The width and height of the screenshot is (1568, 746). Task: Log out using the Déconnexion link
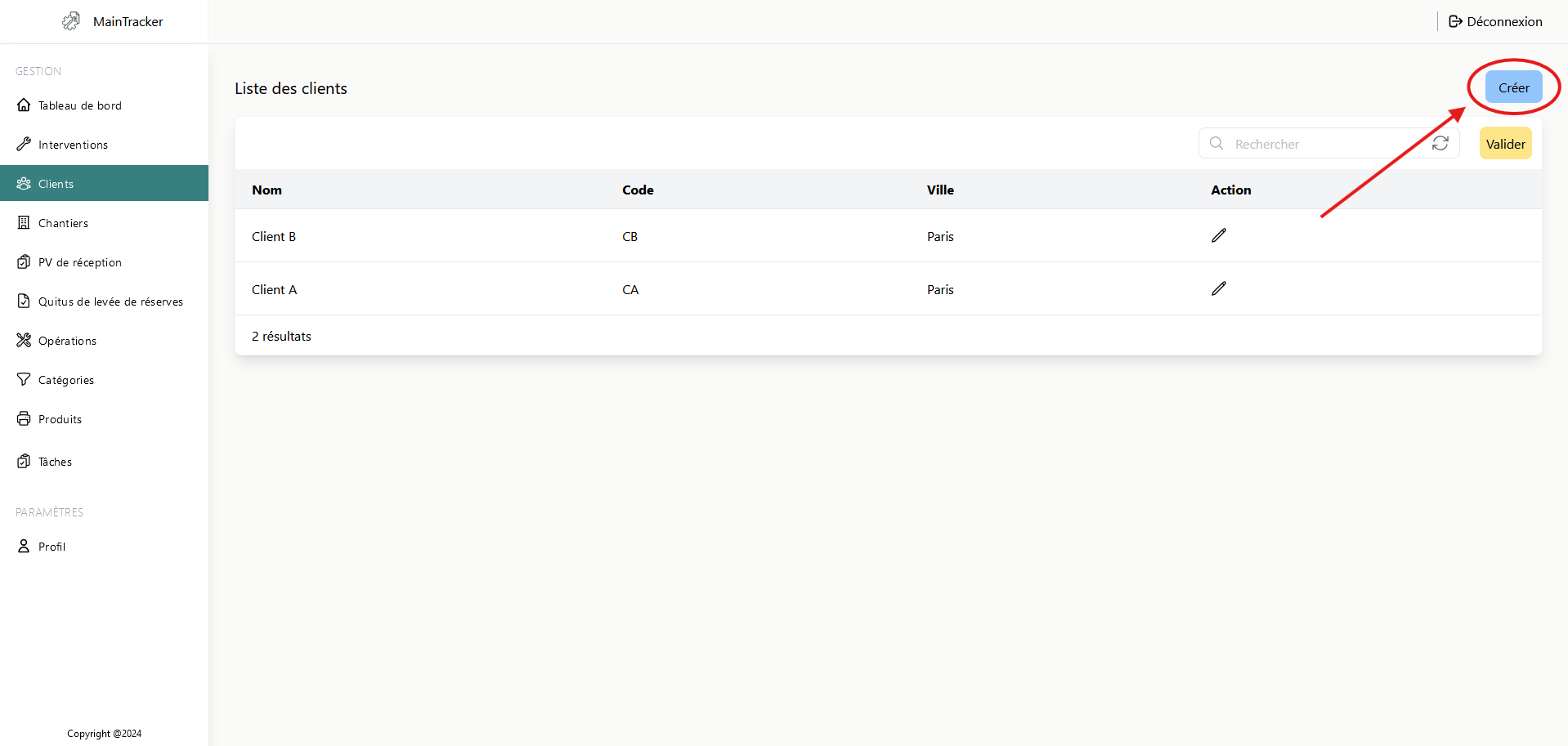click(x=1495, y=21)
